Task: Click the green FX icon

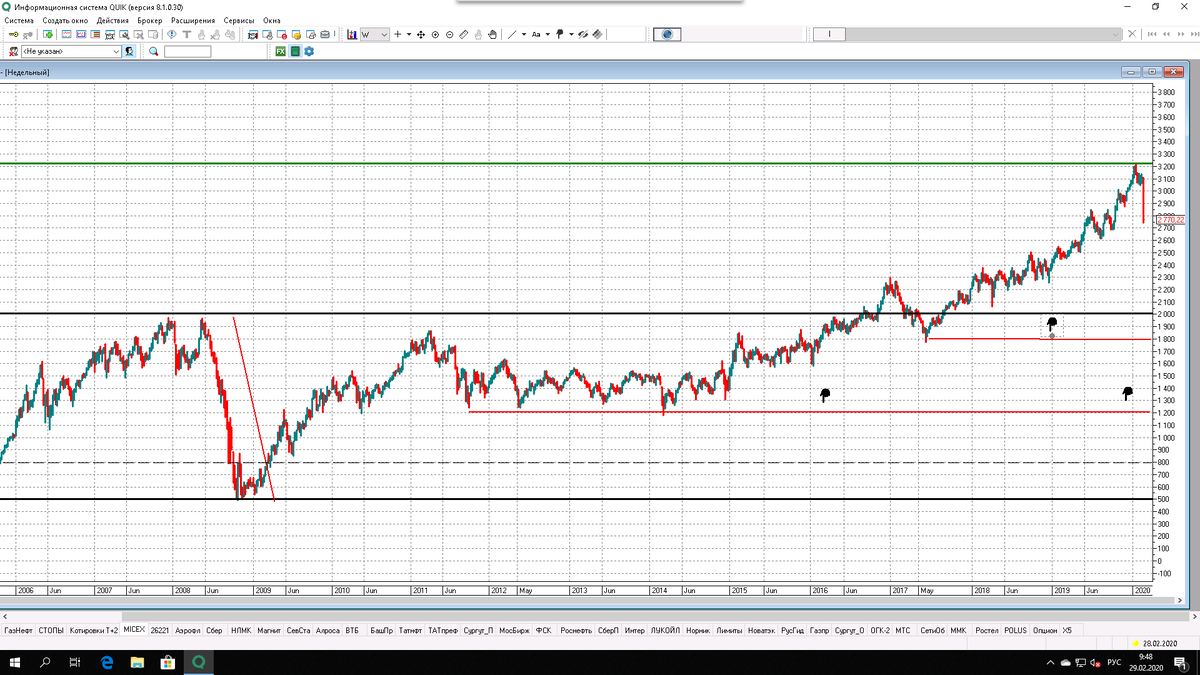Action: (x=280, y=51)
